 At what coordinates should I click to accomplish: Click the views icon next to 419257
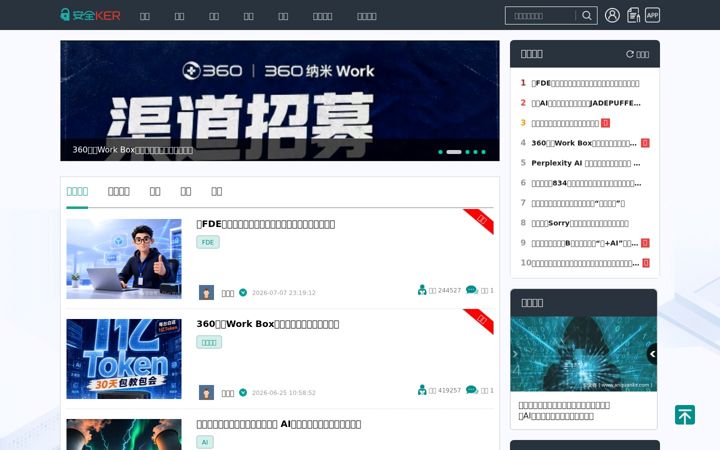[x=422, y=390]
